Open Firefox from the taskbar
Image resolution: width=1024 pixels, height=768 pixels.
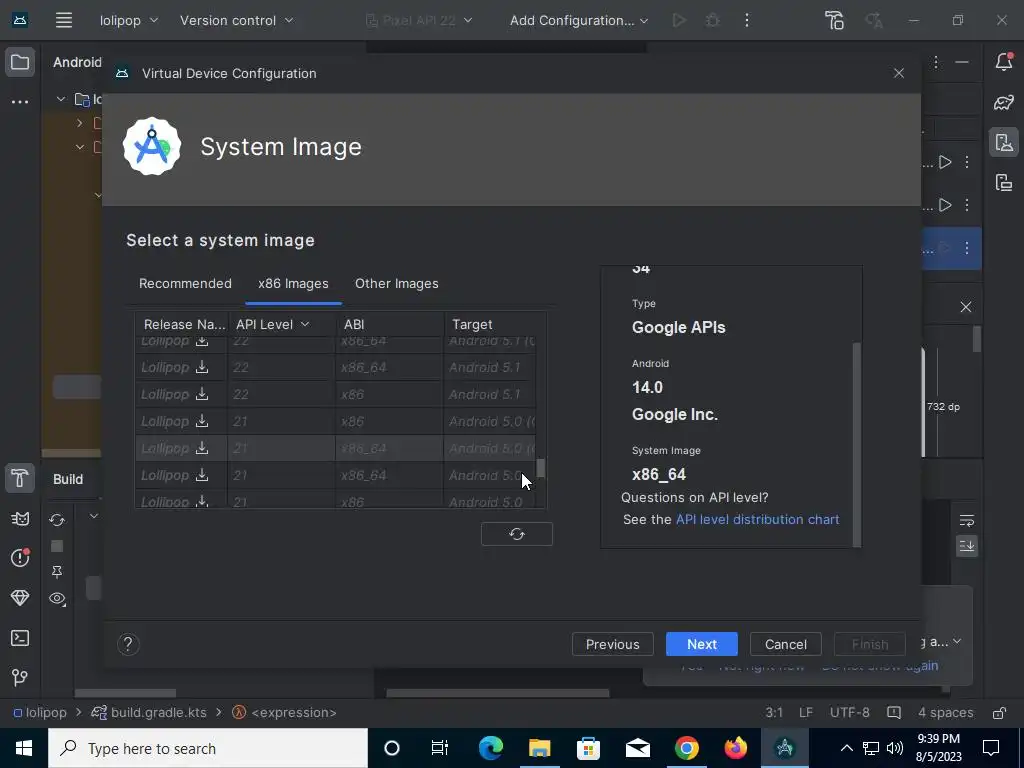tap(735, 748)
